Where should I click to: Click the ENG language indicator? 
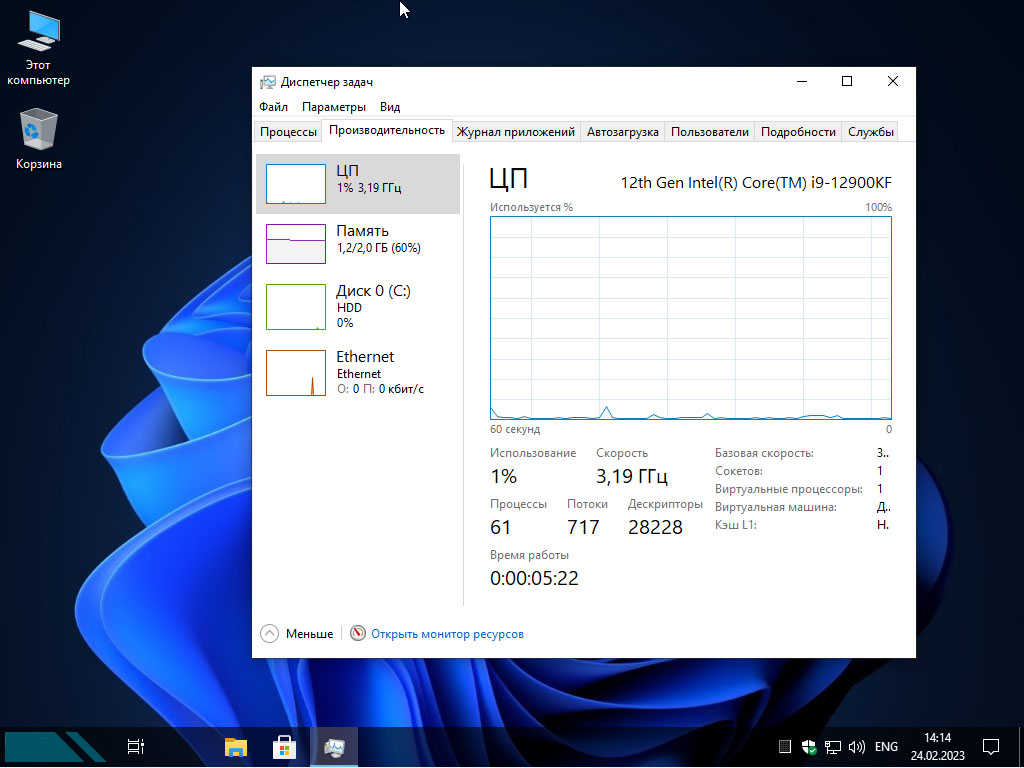[x=886, y=747]
